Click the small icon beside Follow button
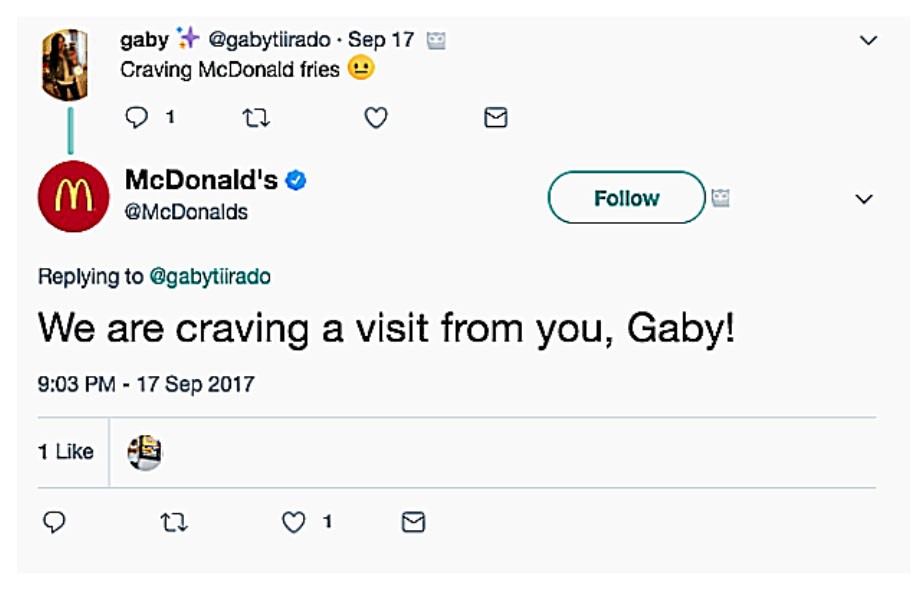The height and width of the screenshot is (589, 914). pos(720,198)
